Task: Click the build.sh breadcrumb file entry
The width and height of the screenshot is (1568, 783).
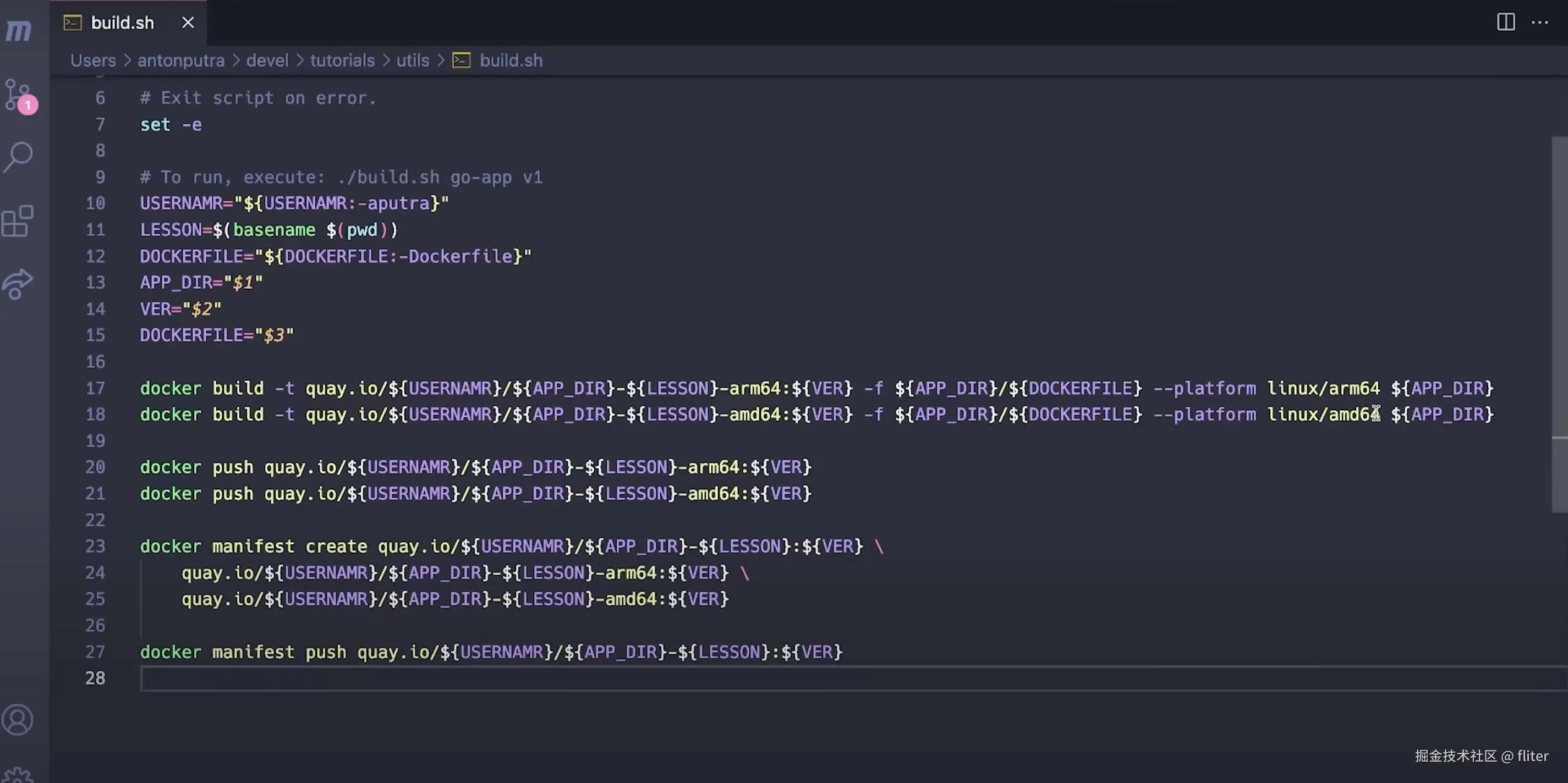Action: pyautogui.click(x=510, y=60)
